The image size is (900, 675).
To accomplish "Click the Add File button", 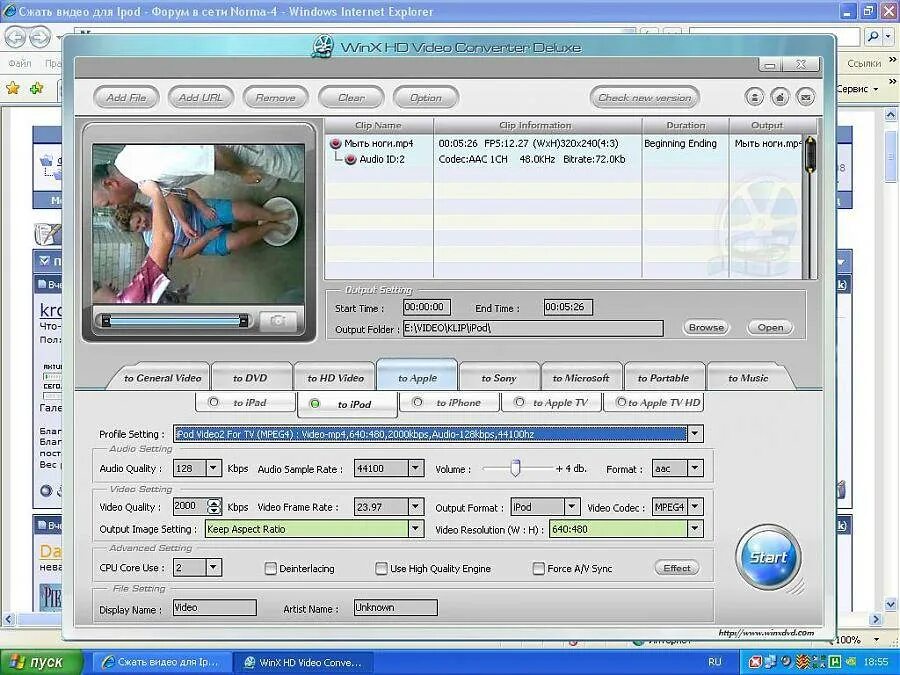I will [126, 98].
